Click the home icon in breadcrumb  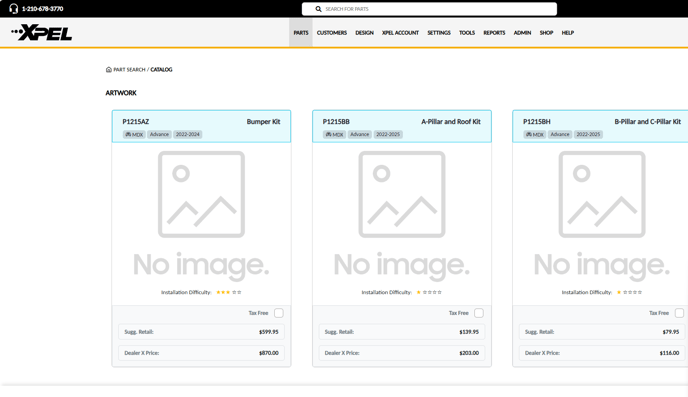point(109,69)
